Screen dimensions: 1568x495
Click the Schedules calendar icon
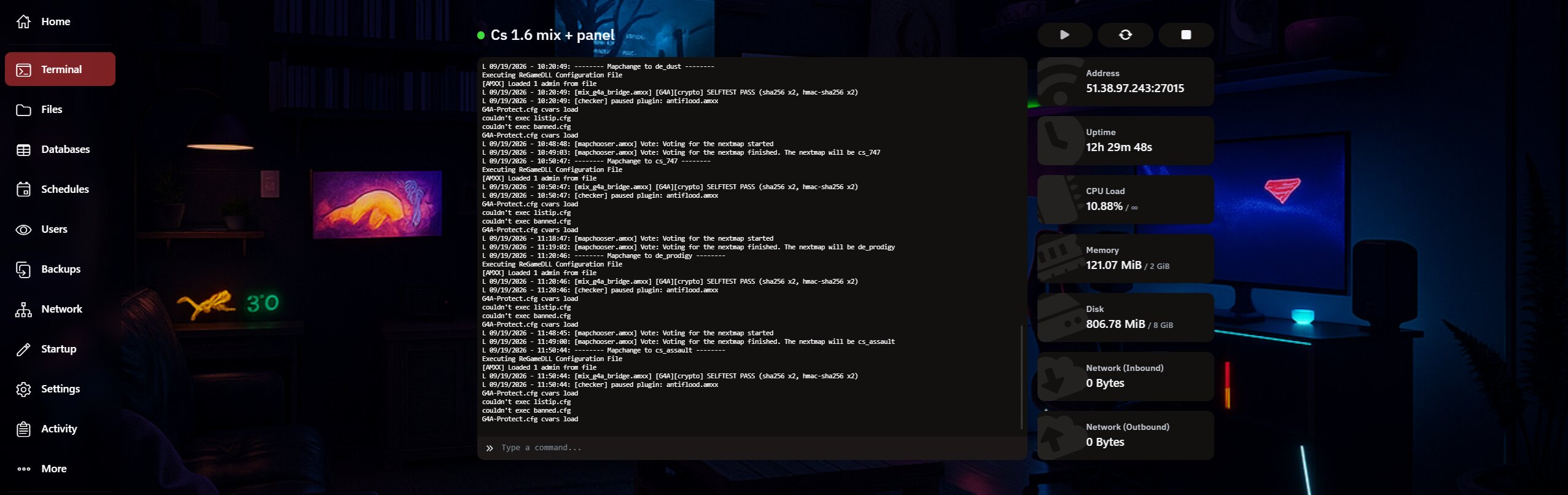(23, 189)
